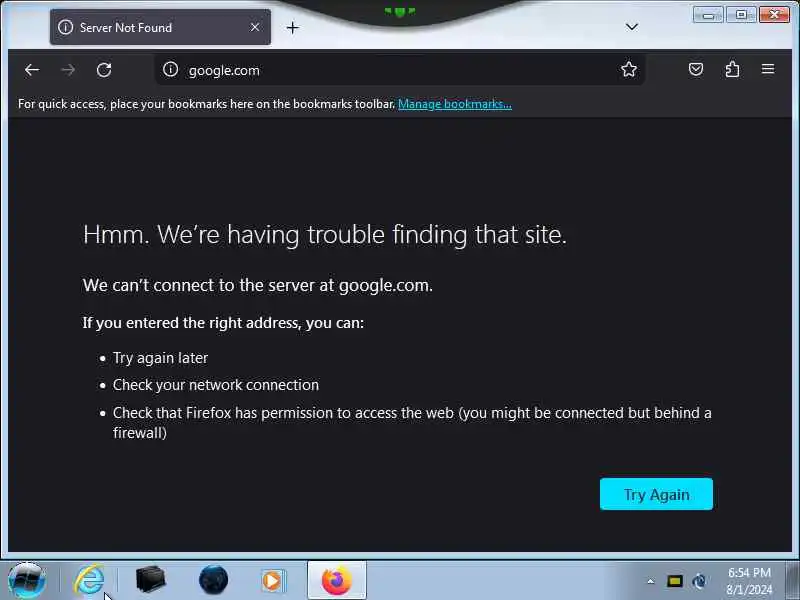The image size is (800, 600).
Task: Open the network tray icon
Action: pos(699,581)
